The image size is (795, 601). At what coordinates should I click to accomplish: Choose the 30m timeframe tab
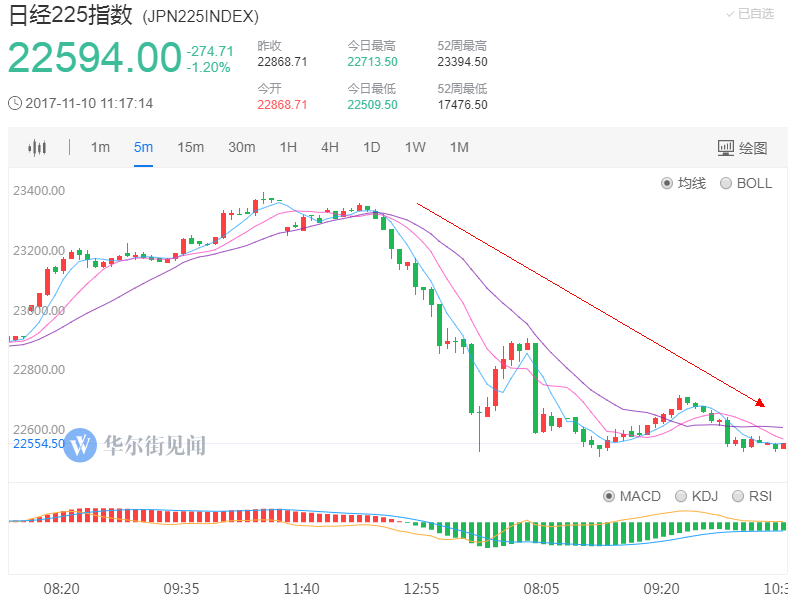click(x=242, y=148)
